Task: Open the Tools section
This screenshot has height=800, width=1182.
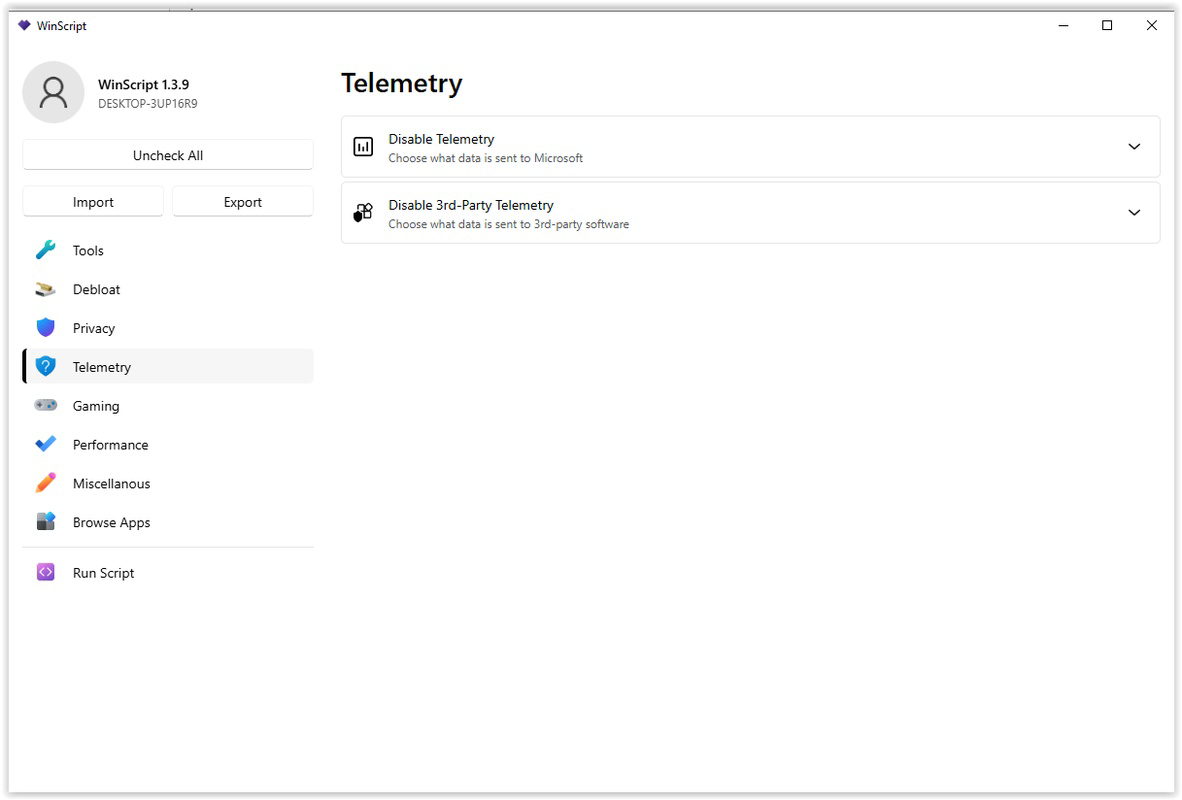Action: pos(168,250)
